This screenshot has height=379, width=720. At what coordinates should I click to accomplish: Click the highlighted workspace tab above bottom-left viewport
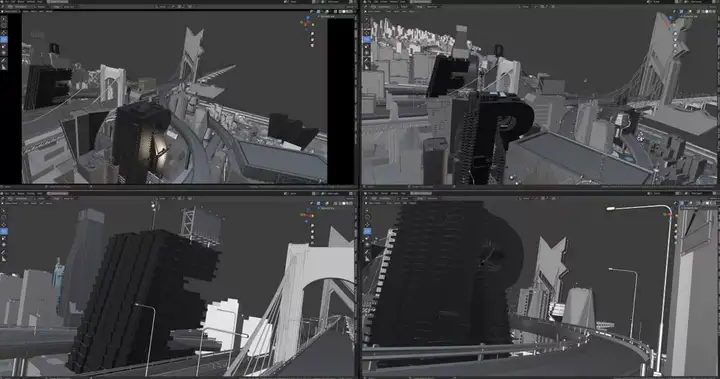coord(57,193)
